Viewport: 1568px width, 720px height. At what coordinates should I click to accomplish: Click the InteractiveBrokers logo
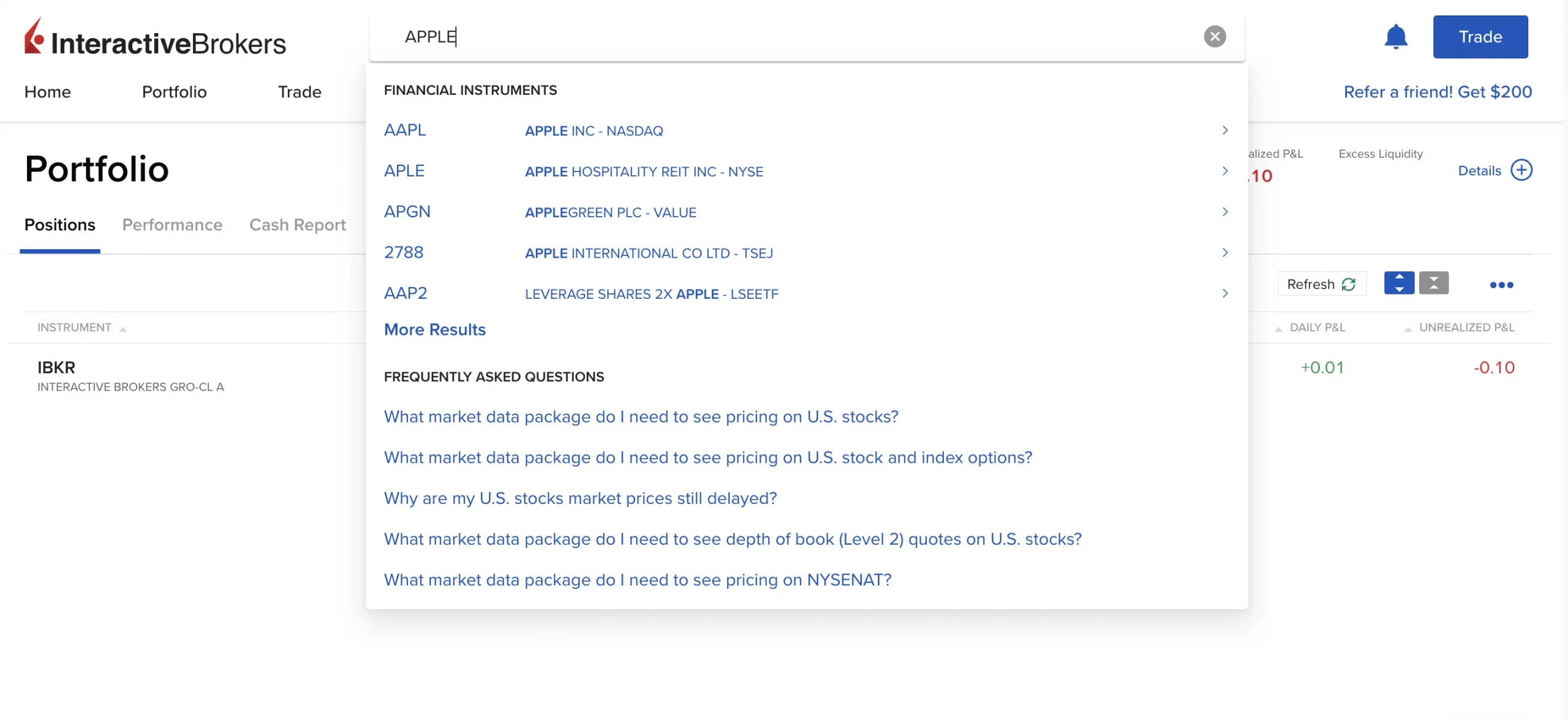click(x=155, y=37)
